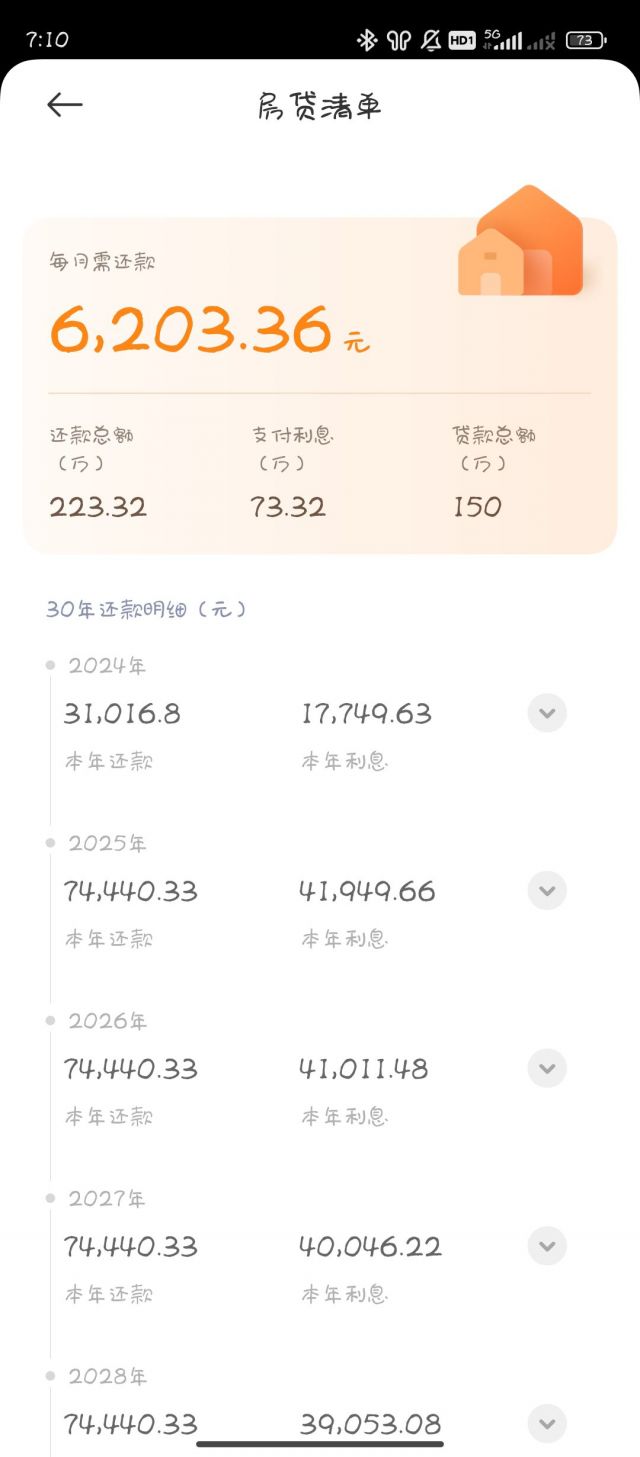Screen dimensions: 640x1457
Task: Expand the 2027年 repayment details
Action: [x=547, y=1246]
